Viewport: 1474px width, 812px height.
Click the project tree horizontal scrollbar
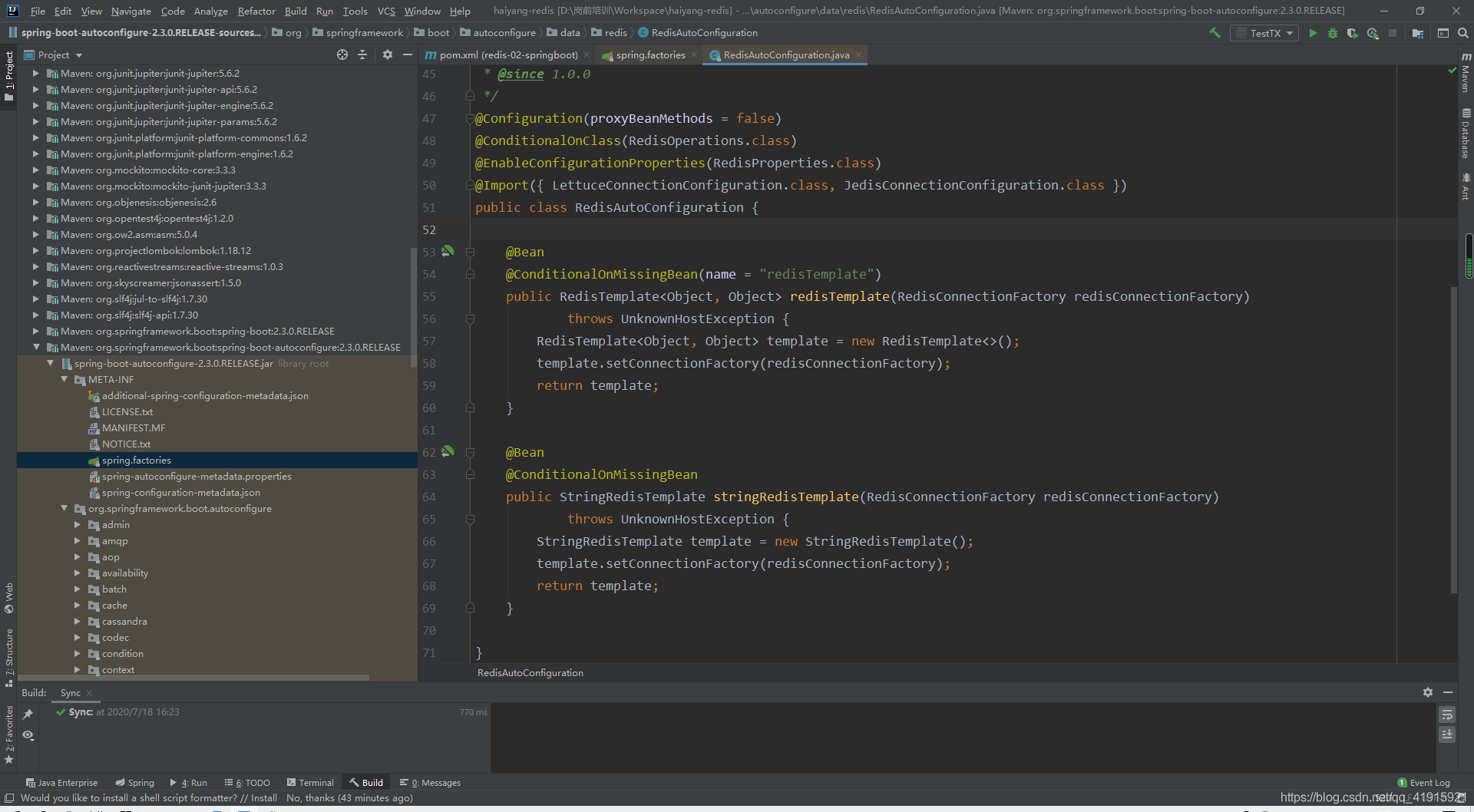193,678
